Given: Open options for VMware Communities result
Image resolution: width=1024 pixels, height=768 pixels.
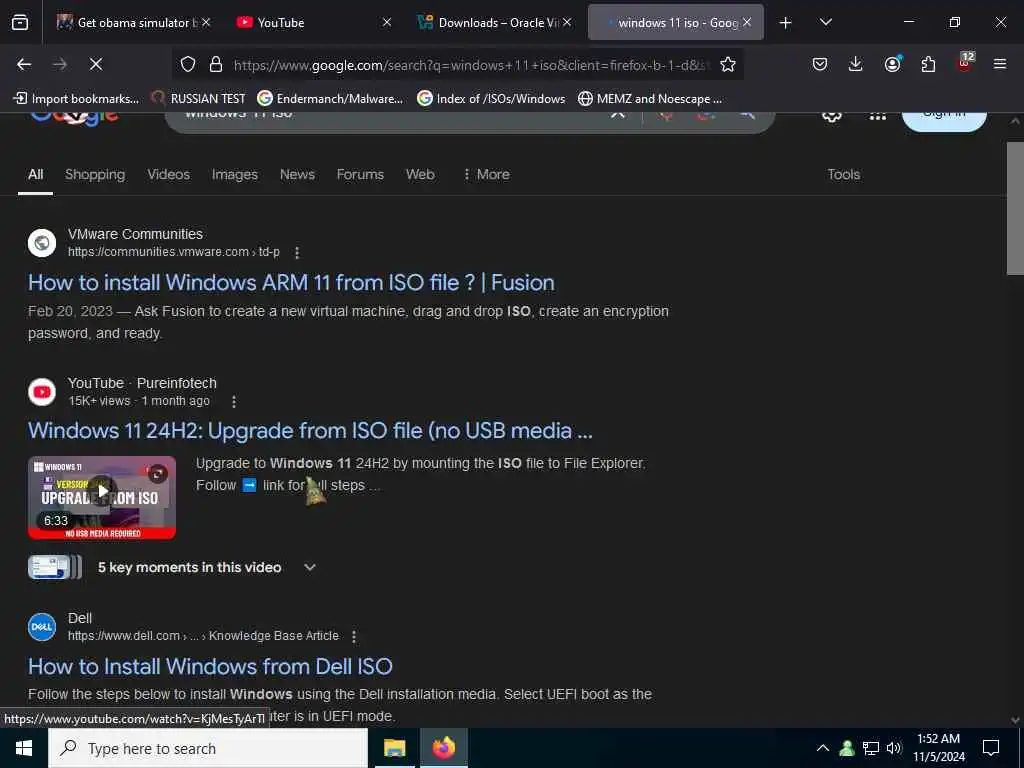Looking at the screenshot, I should (297, 252).
